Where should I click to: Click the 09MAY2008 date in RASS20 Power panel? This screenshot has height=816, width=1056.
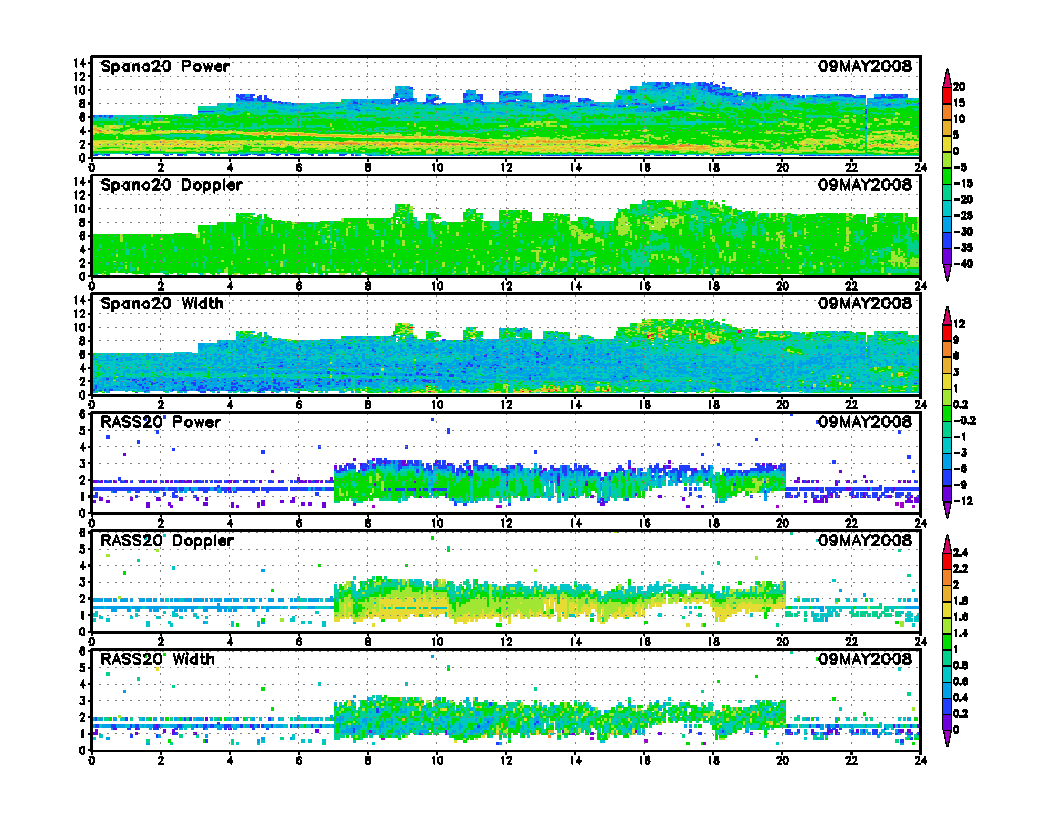point(865,422)
